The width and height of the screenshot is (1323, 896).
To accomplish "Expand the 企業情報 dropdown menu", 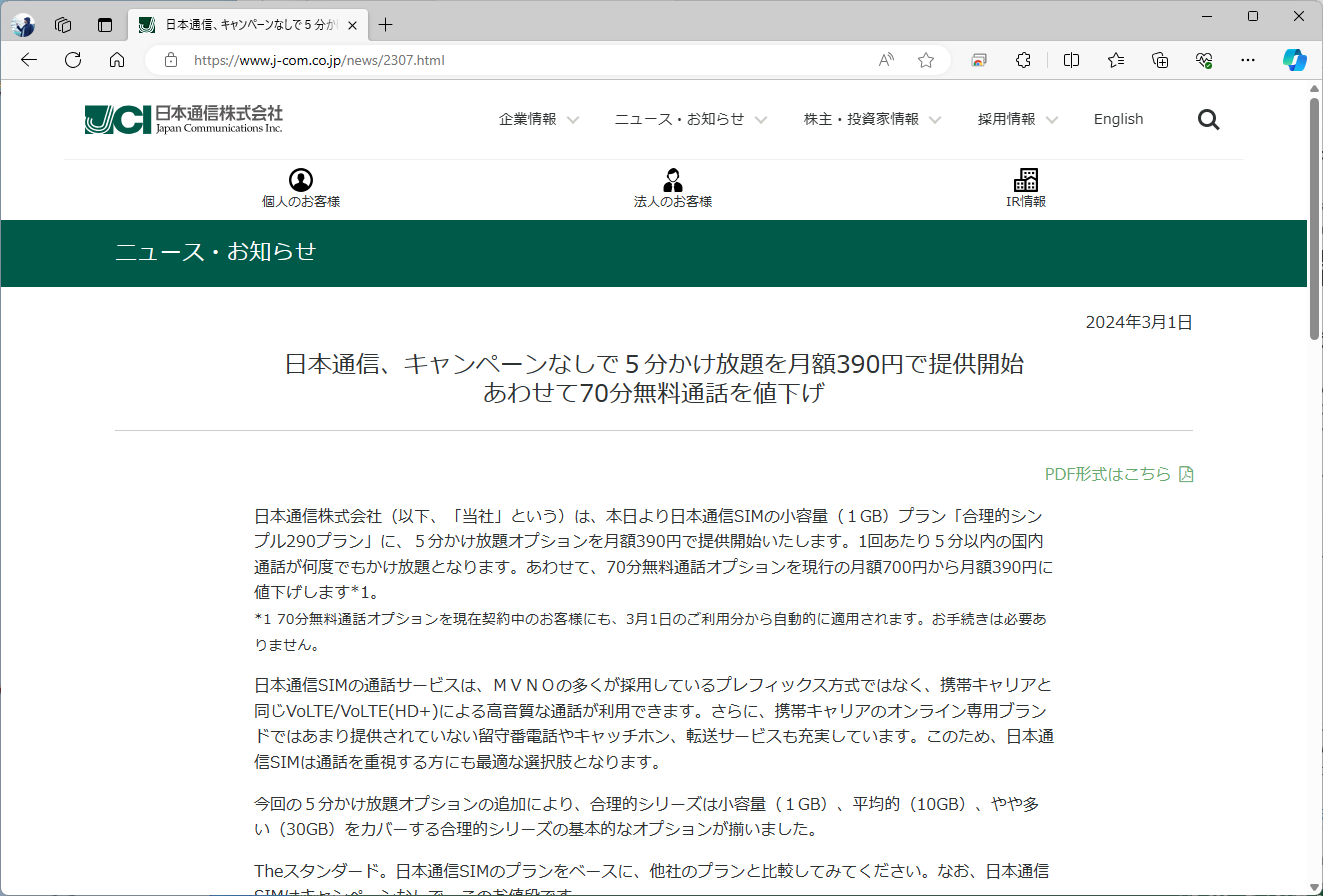I will tap(538, 118).
